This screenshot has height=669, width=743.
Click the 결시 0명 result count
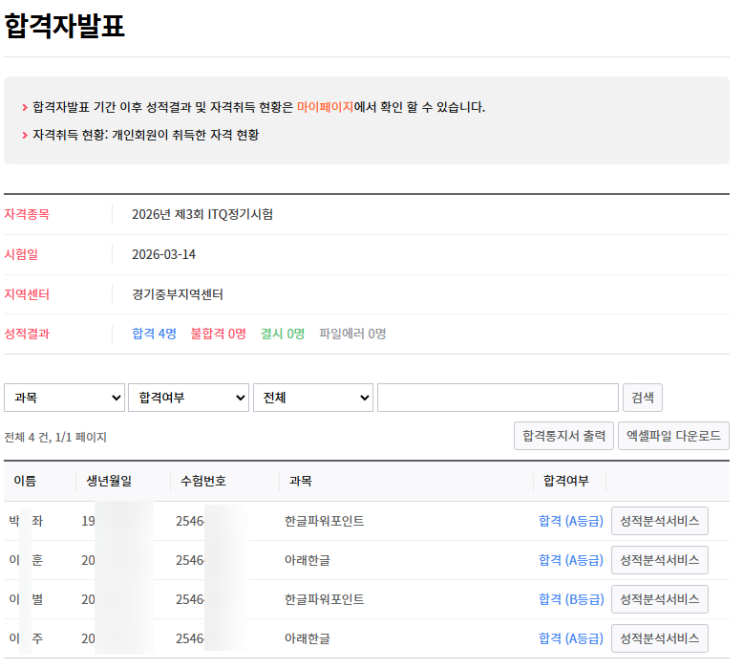point(282,334)
